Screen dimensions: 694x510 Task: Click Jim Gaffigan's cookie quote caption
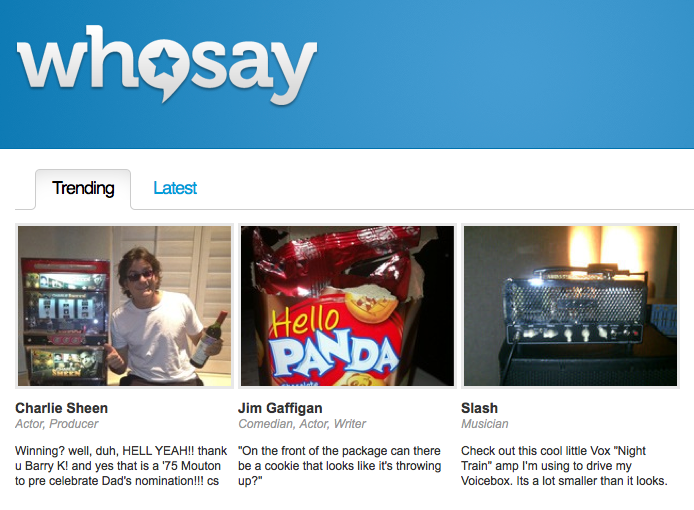pyautogui.click(x=339, y=466)
